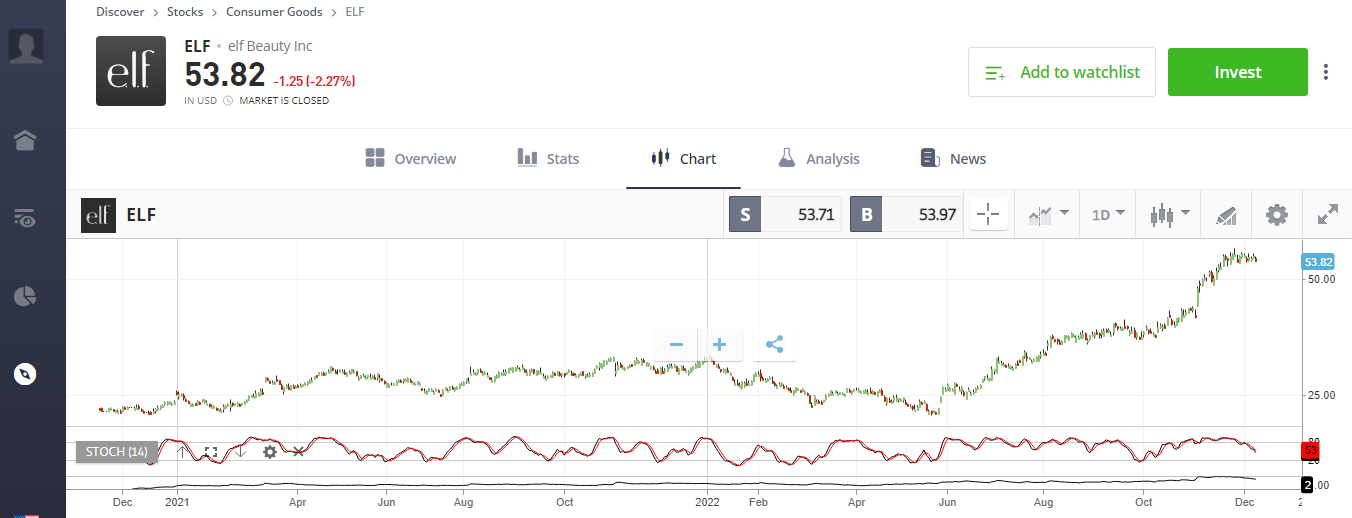Viewport: 1352px width, 518px height.
Task: Click the share chart icon
Action: click(774, 345)
